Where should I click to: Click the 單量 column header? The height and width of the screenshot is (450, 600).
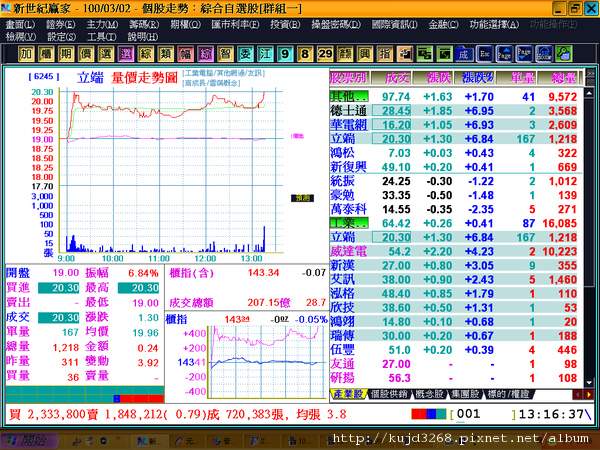click(516, 78)
